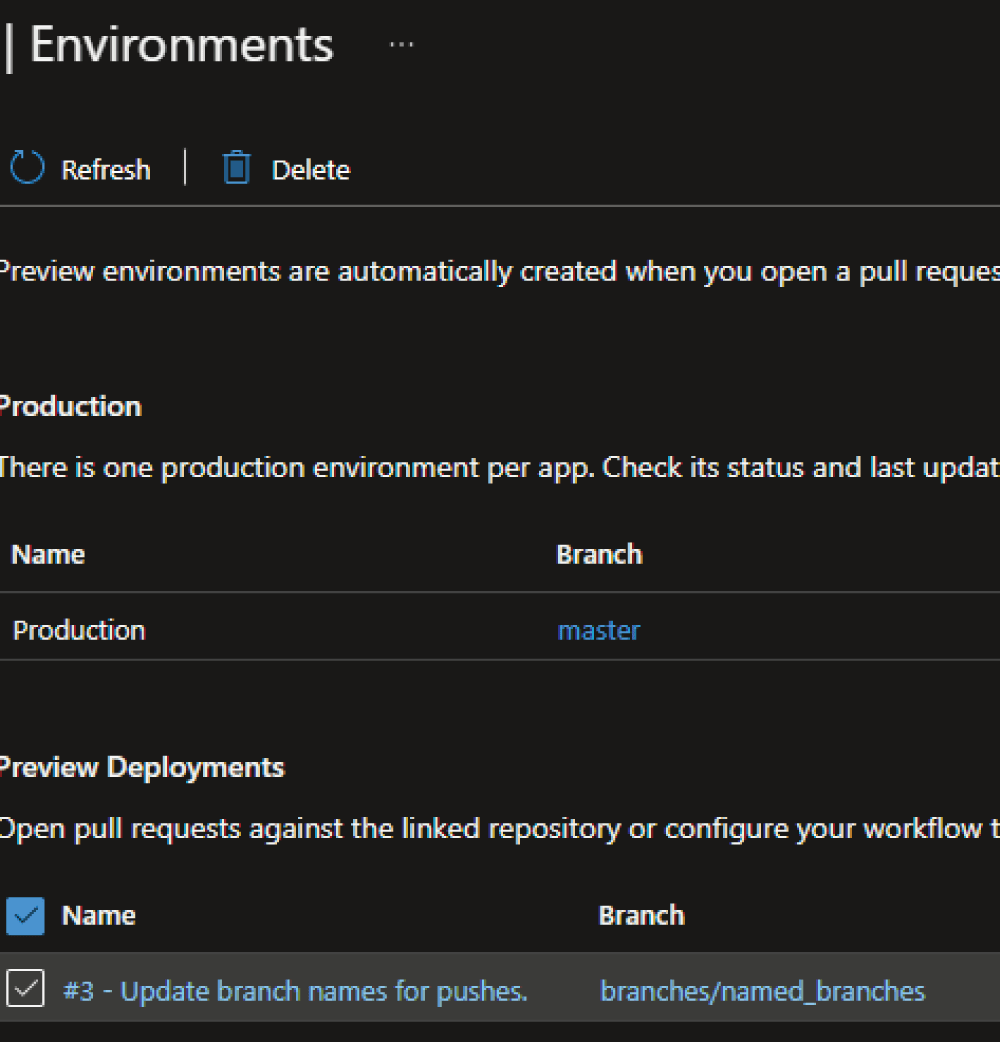This screenshot has width=1000, height=1042.
Task: Open the ellipsis more options menu
Action: 401,46
